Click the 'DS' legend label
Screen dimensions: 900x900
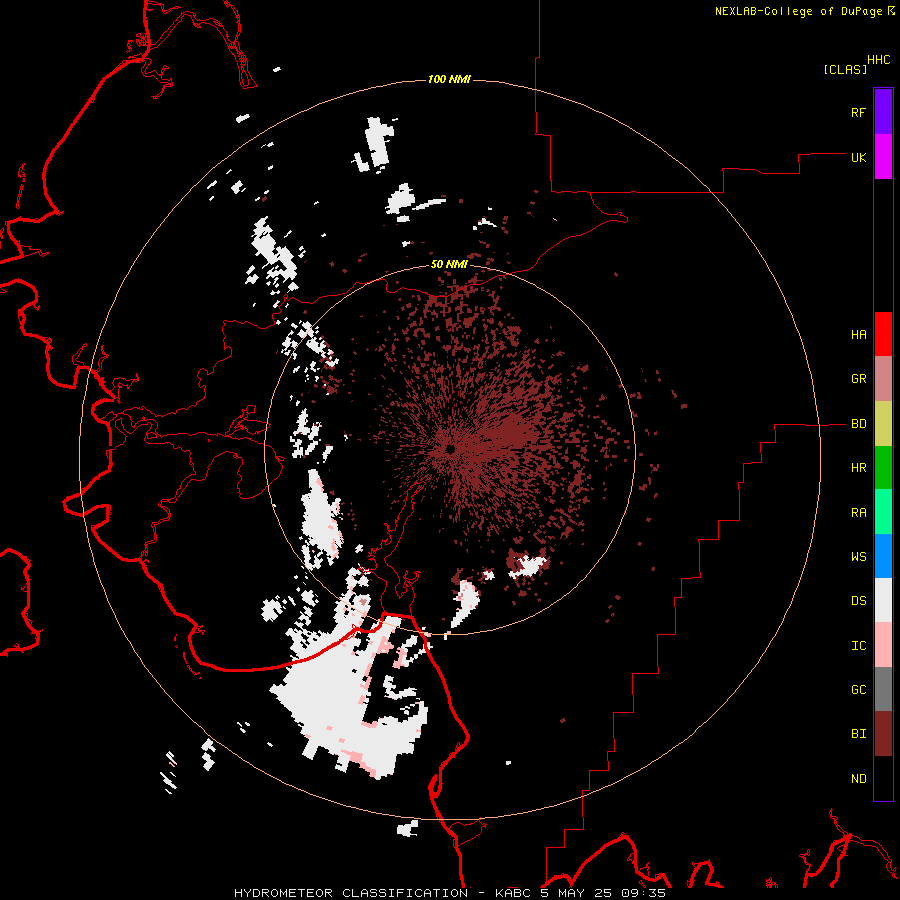pyautogui.click(x=858, y=601)
